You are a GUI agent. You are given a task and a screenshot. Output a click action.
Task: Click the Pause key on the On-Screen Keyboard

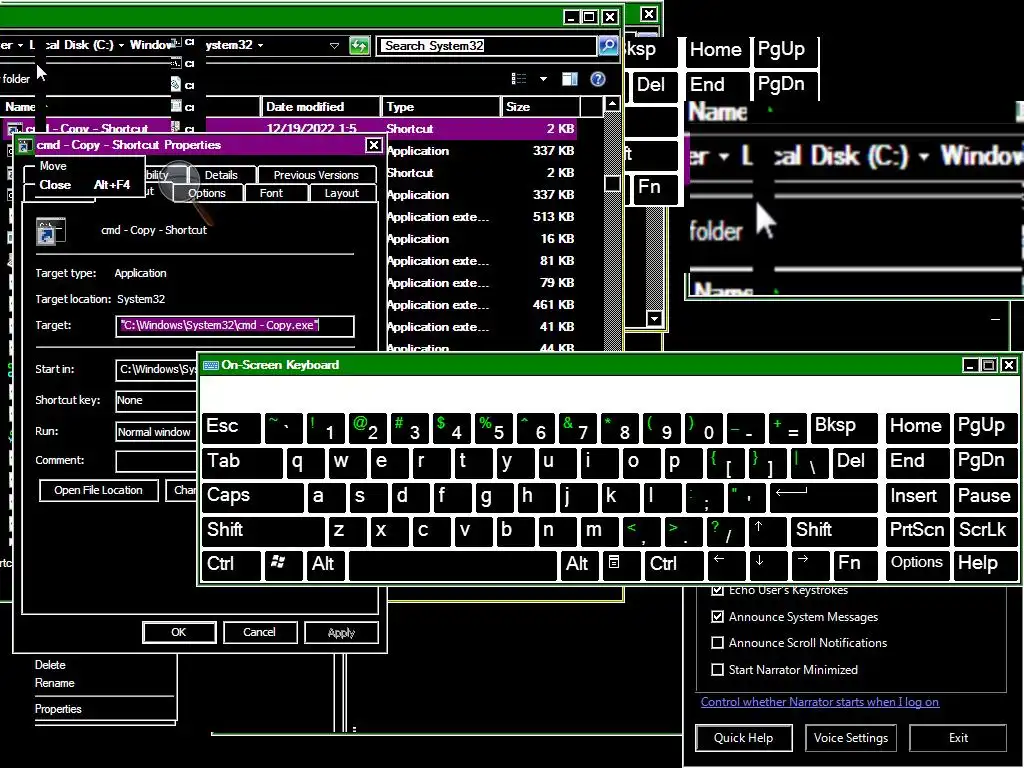coord(985,496)
